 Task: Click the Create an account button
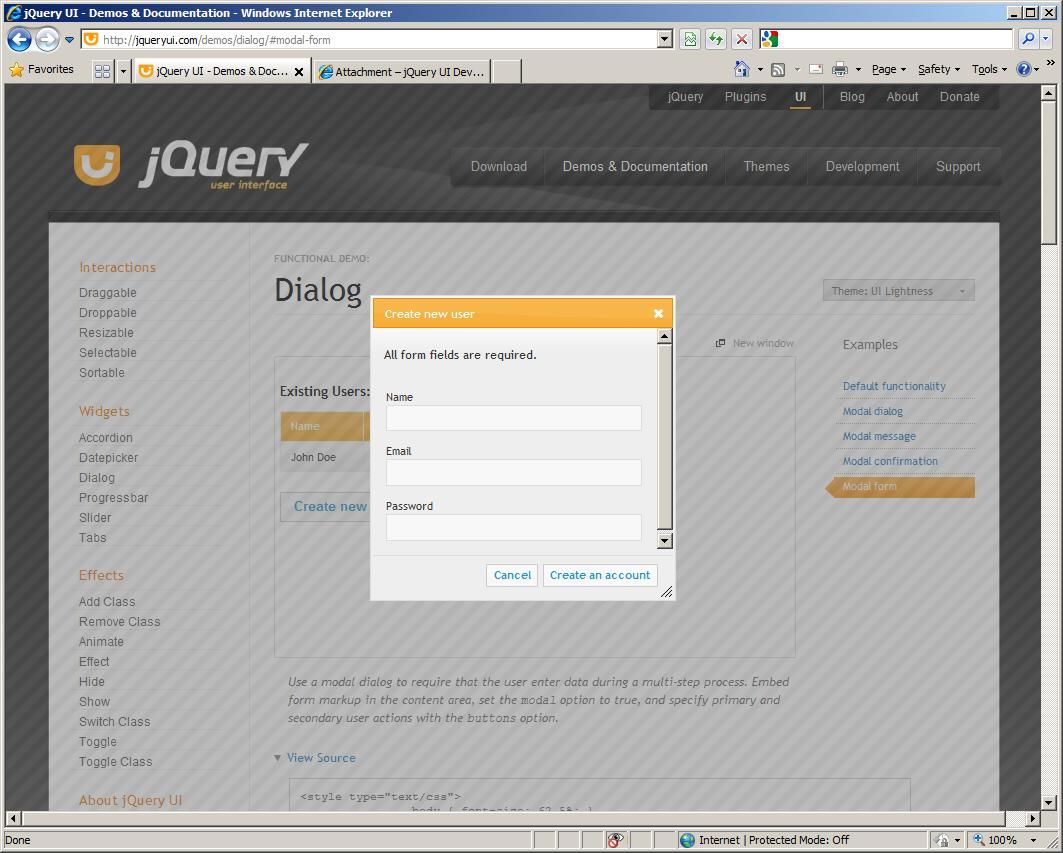click(599, 575)
